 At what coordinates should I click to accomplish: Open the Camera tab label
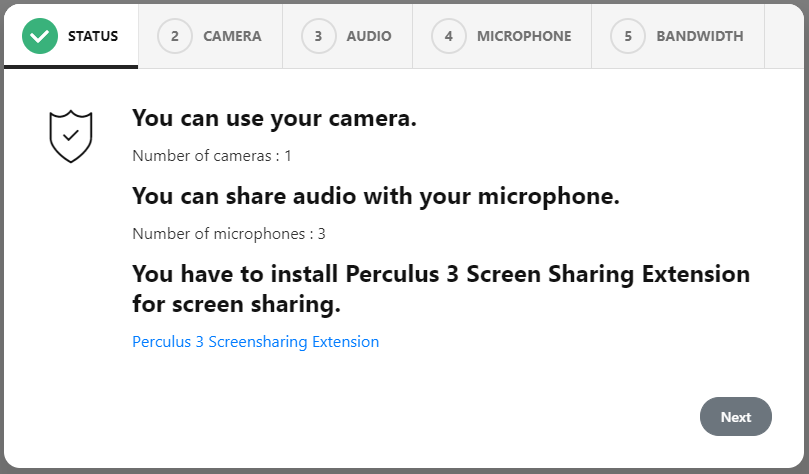[232, 36]
